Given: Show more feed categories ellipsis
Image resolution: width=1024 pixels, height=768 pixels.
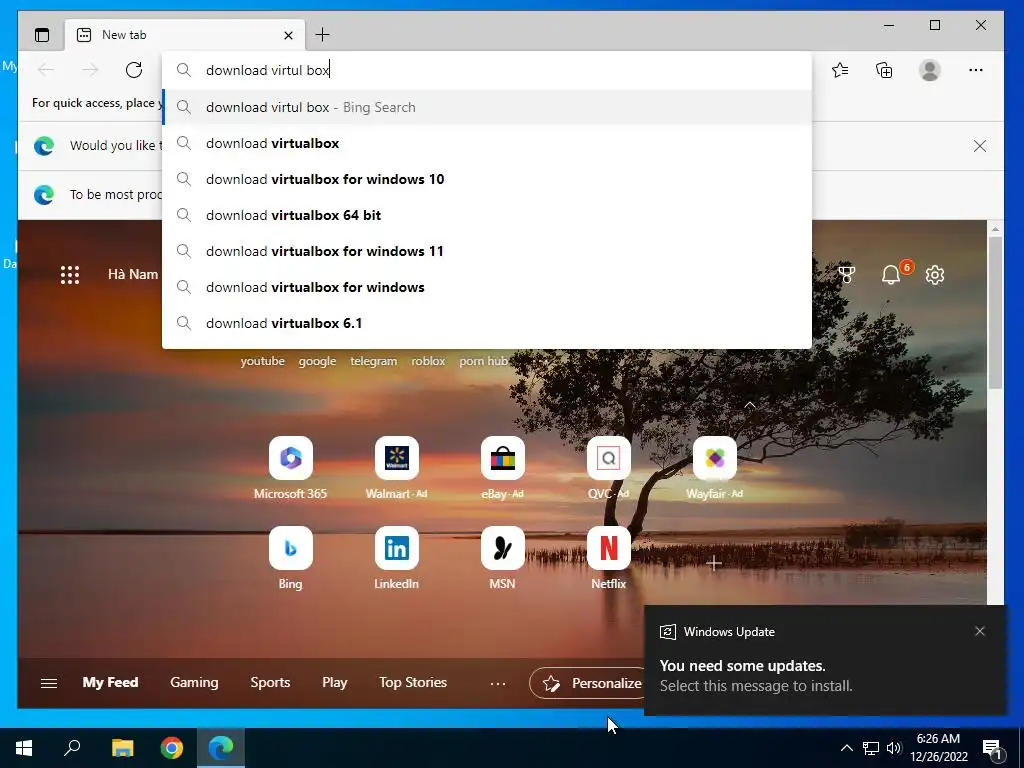Looking at the screenshot, I should 498,683.
